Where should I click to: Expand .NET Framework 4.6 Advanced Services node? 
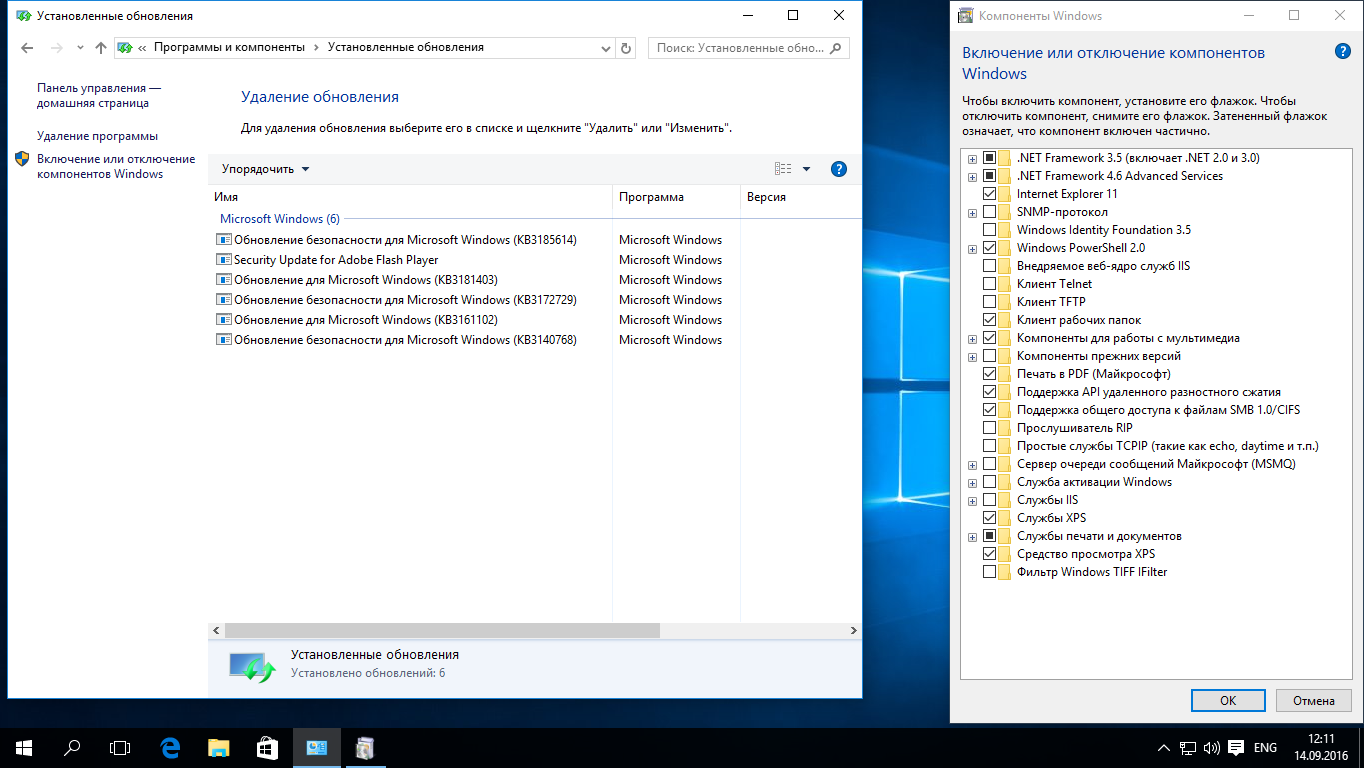[972, 176]
